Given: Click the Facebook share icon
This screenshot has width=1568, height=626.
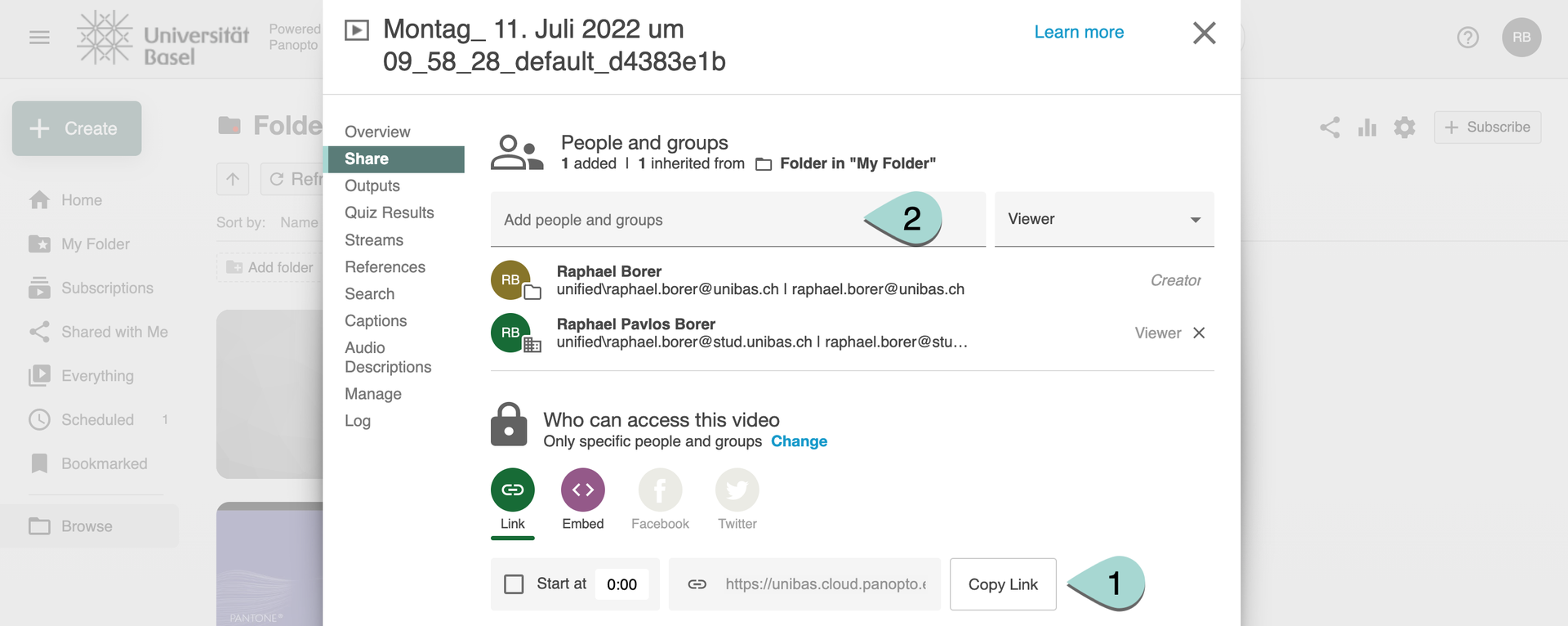Looking at the screenshot, I should point(660,490).
